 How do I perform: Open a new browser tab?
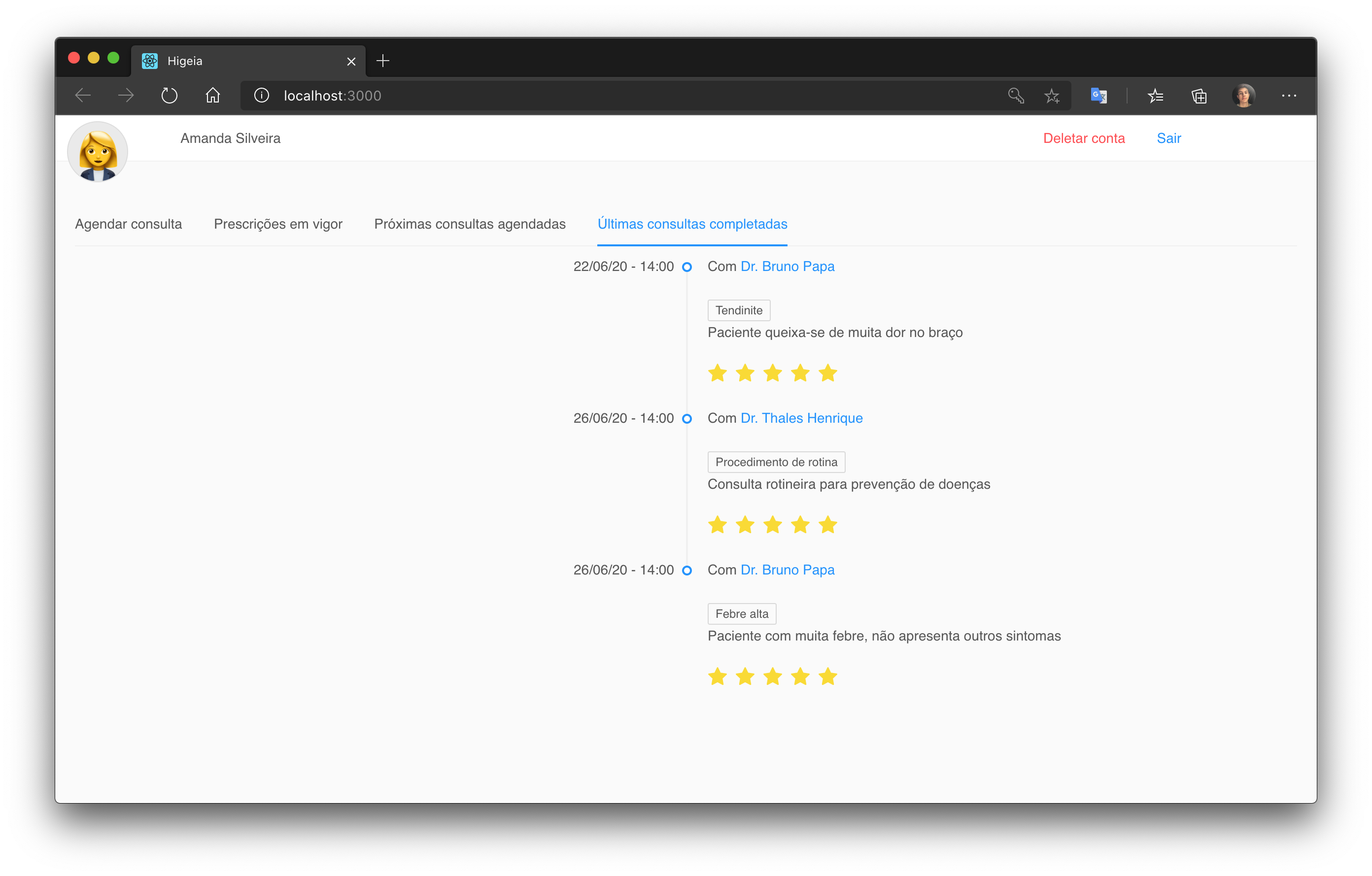click(x=383, y=61)
